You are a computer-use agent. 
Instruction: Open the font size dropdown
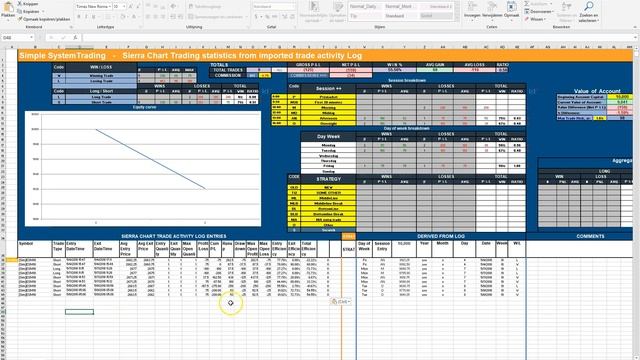pos(123,7)
